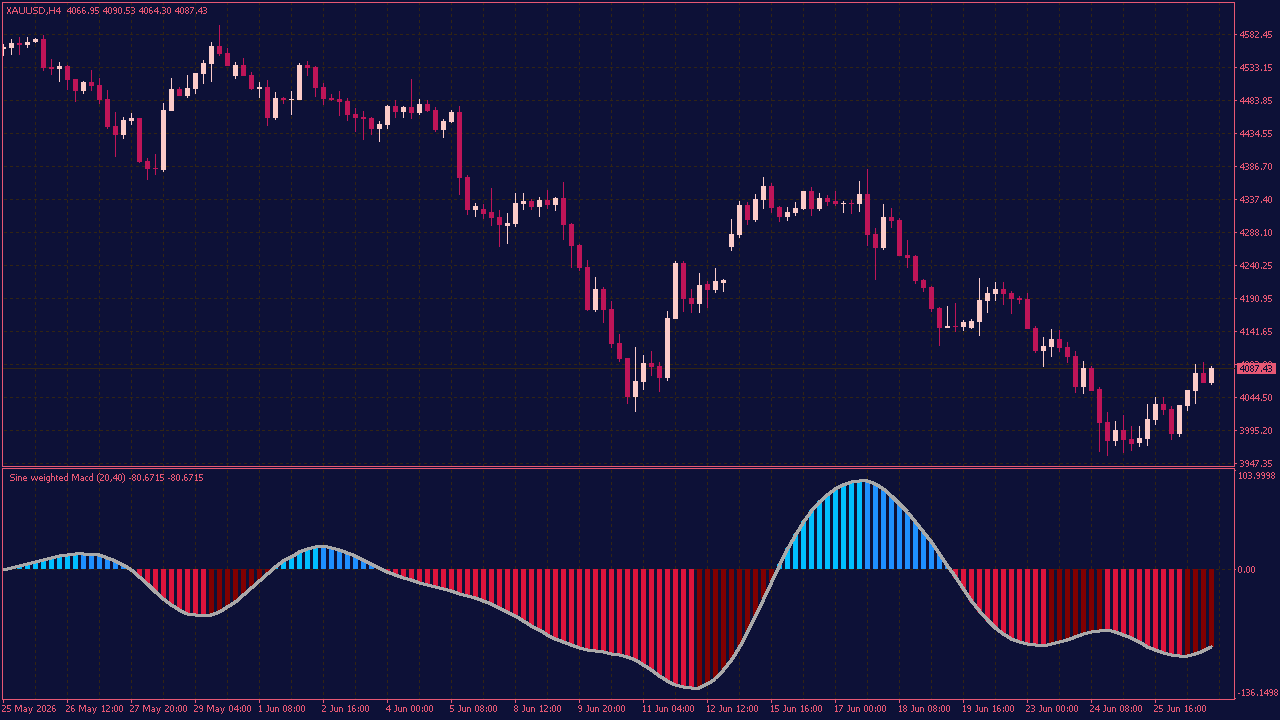Click the XAUUSD,H4 chart title text
The width and height of the screenshot is (1280, 720).
pos(33,10)
